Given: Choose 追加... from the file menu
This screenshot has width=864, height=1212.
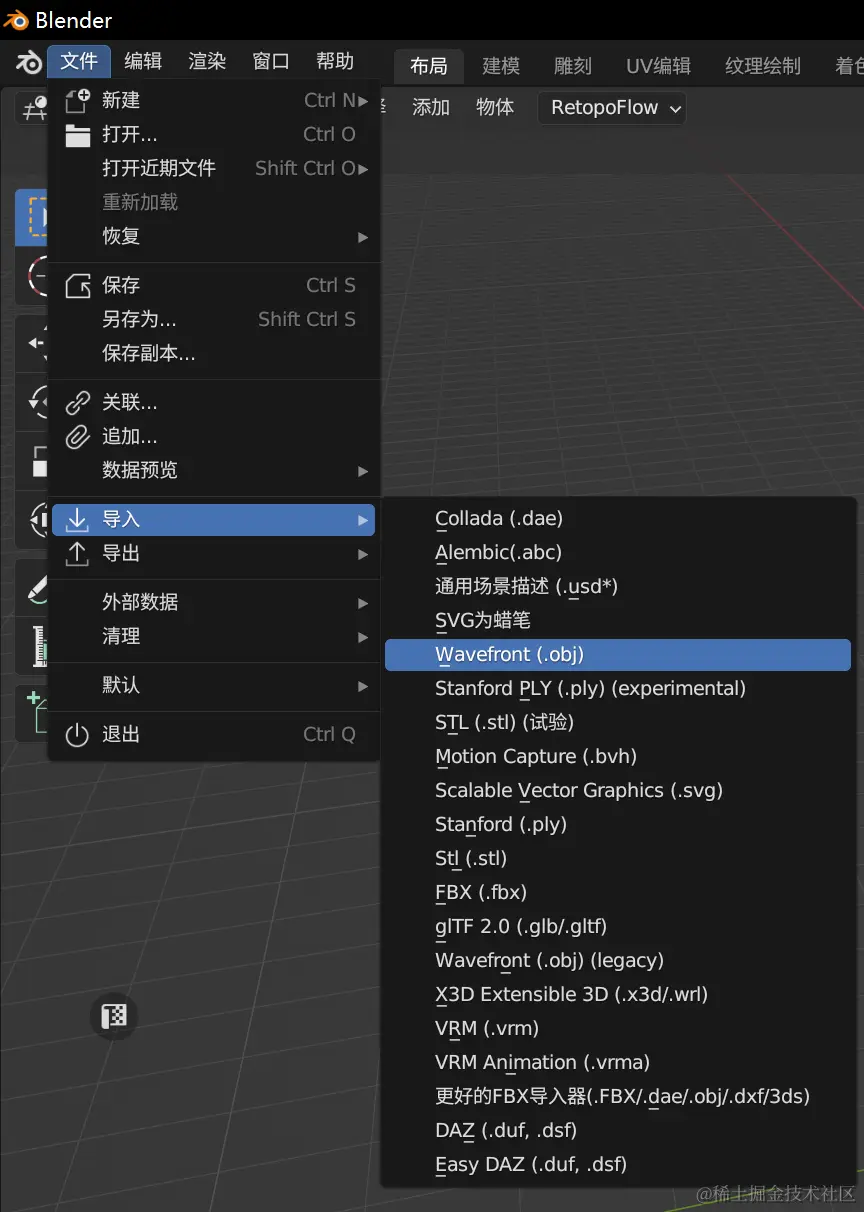Looking at the screenshot, I should pyautogui.click(x=214, y=436).
